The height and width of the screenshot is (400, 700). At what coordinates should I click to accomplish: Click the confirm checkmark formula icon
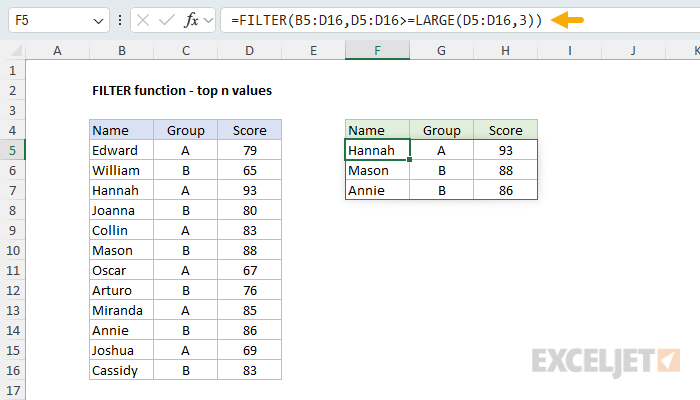click(167, 20)
